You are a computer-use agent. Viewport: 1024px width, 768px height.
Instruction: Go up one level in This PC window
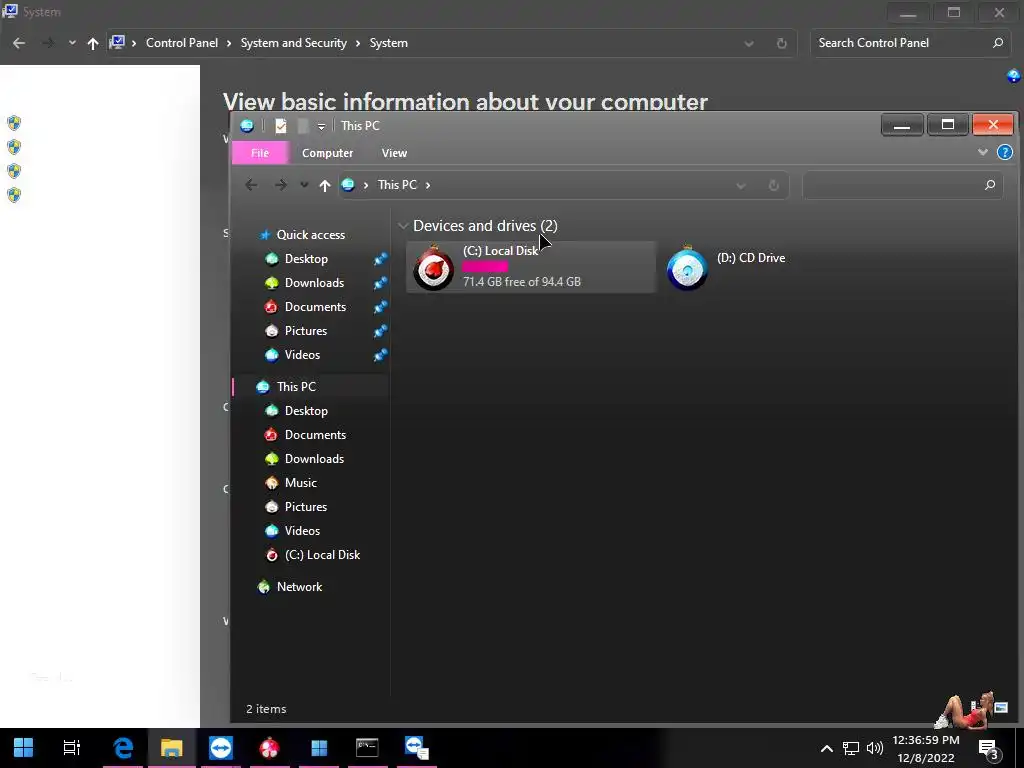(325, 185)
